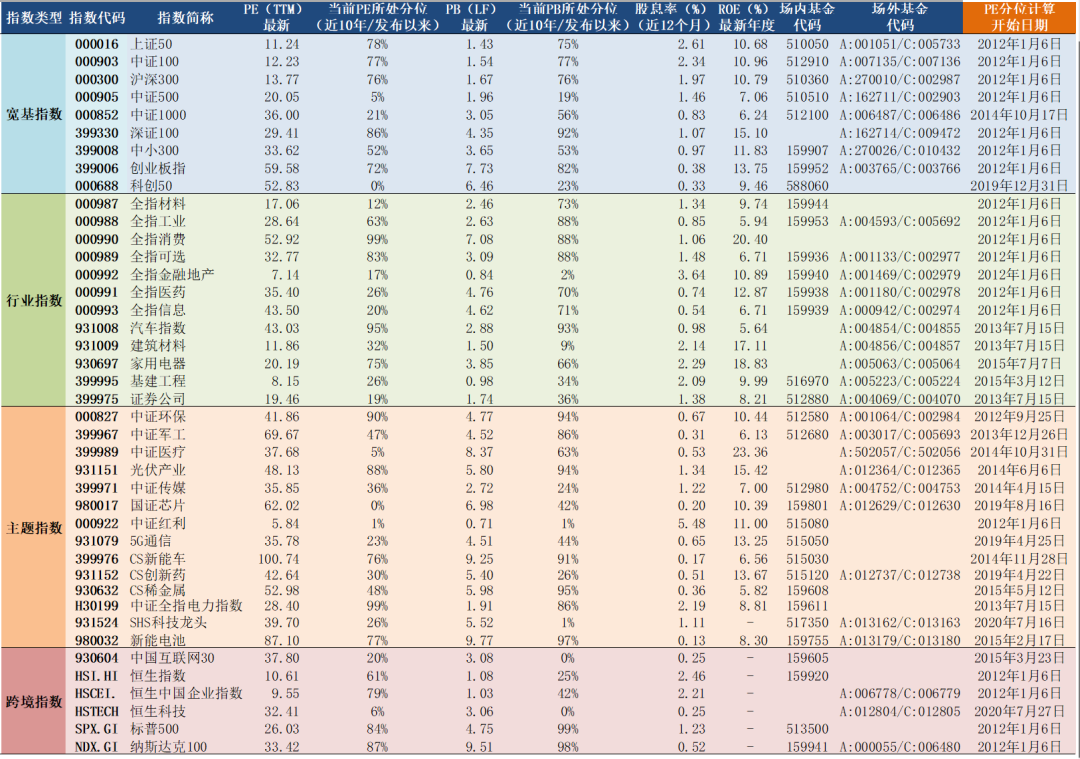Viewport: 1080px width, 759px height.
Task: Click the 沪深300 index name
Action: [x=154, y=79]
